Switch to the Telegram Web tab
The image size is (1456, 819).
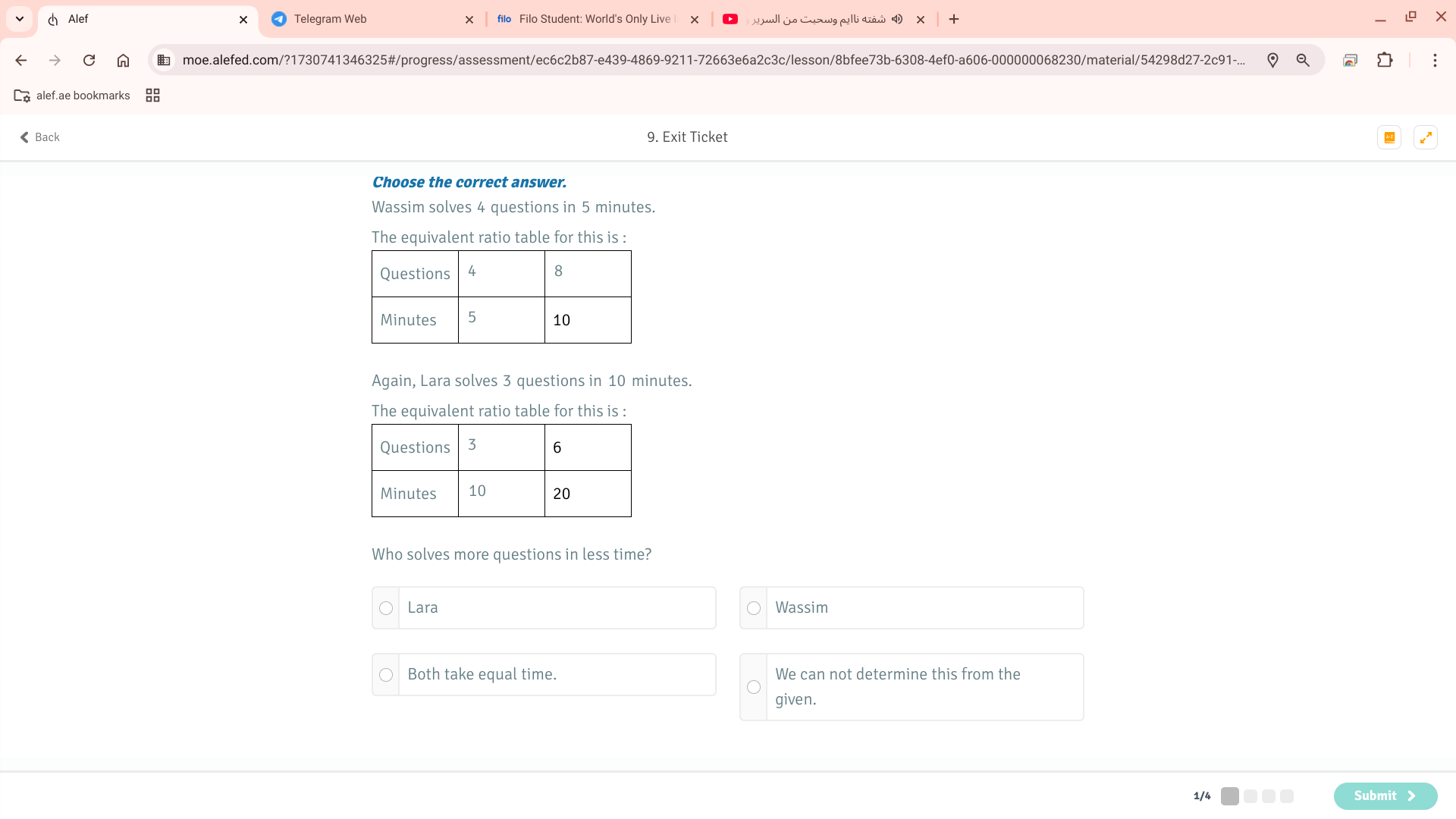point(364,19)
